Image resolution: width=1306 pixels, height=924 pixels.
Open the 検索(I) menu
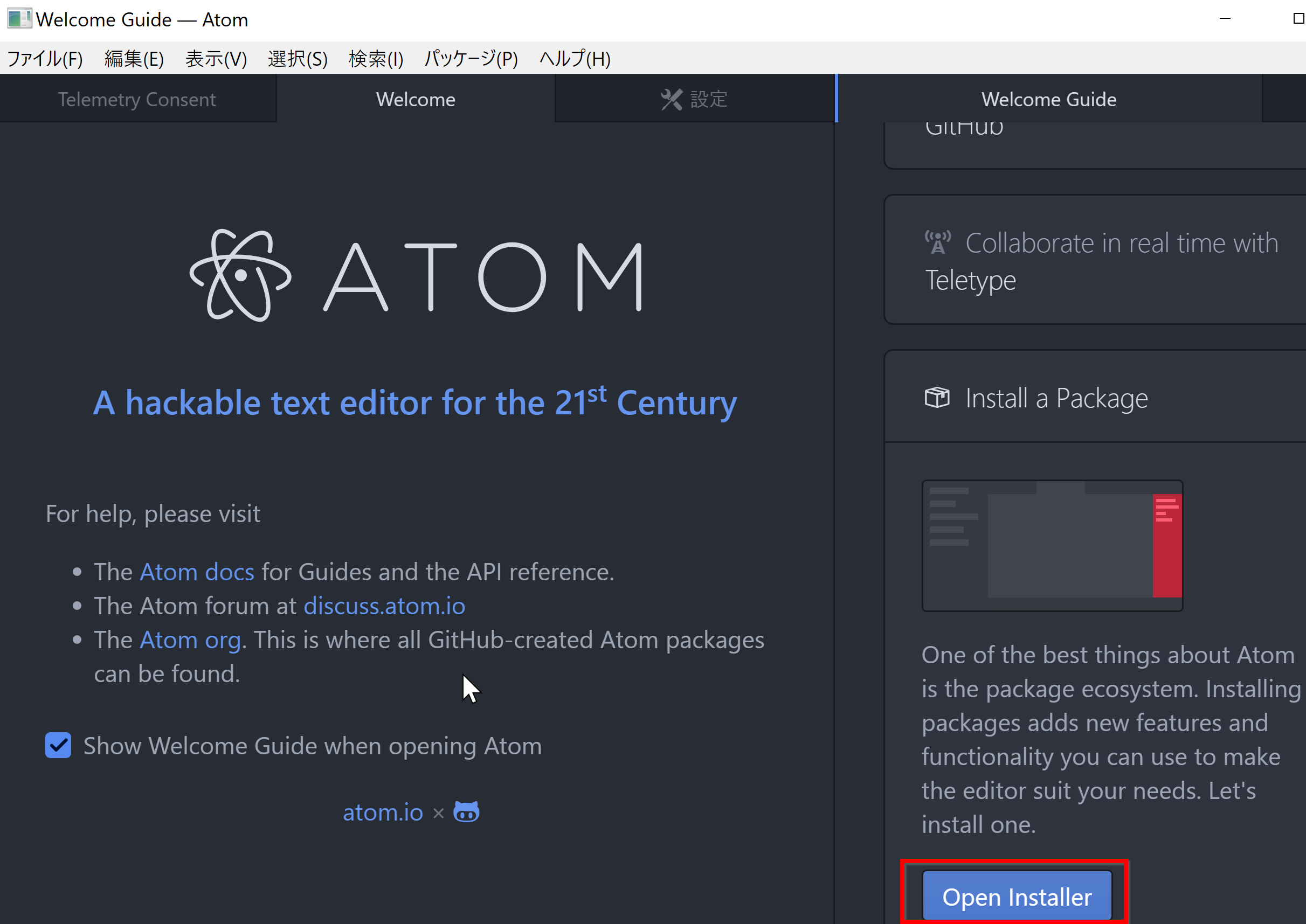pos(376,58)
